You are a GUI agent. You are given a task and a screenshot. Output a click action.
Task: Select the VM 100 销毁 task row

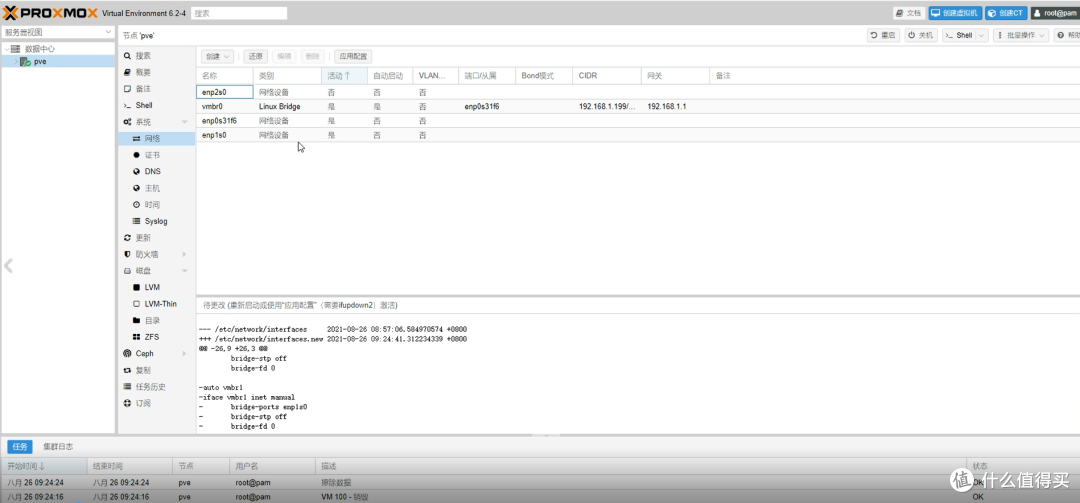click(x=540, y=497)
